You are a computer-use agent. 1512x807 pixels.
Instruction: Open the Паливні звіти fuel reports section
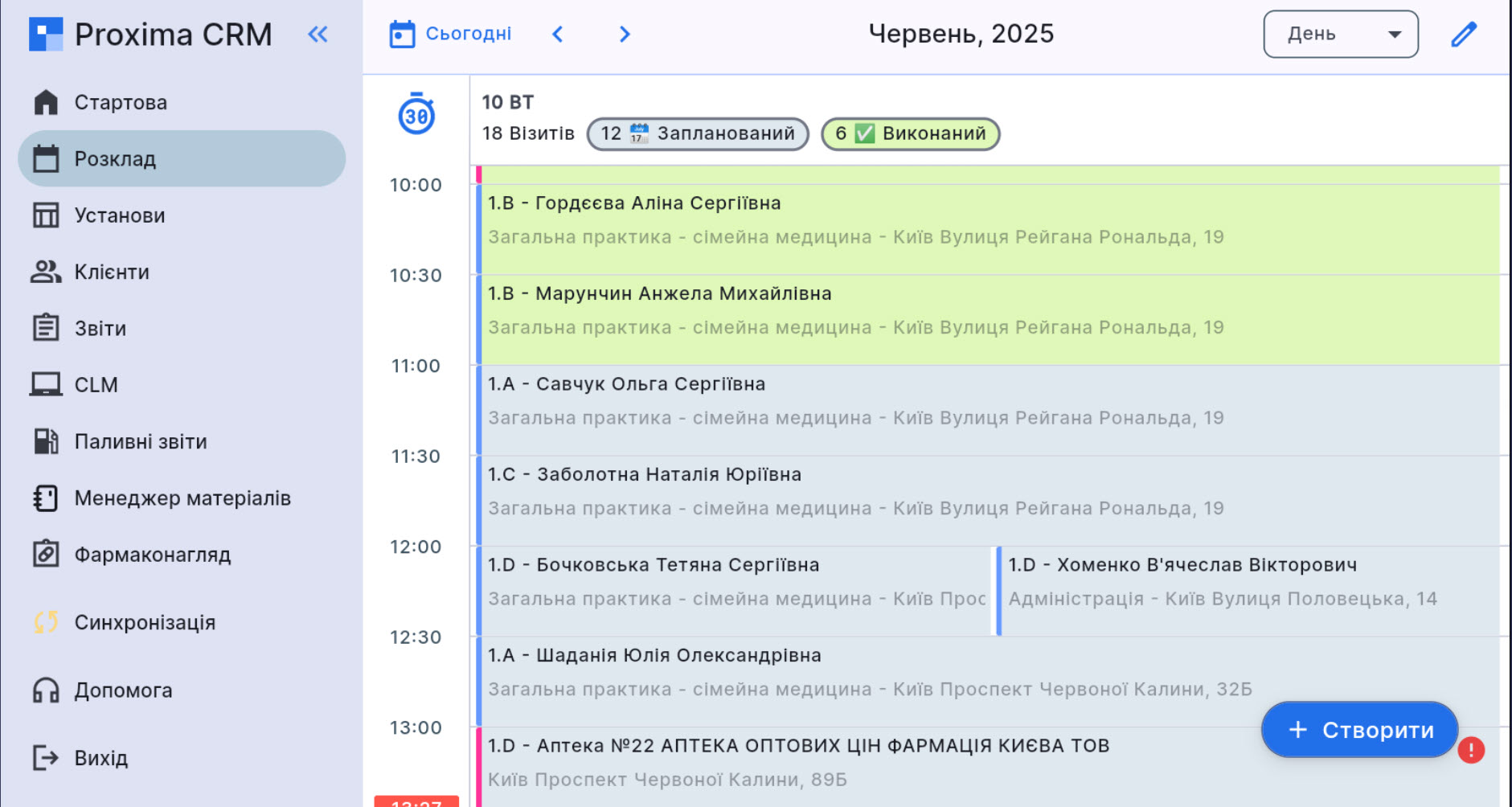tap(140, 441)
